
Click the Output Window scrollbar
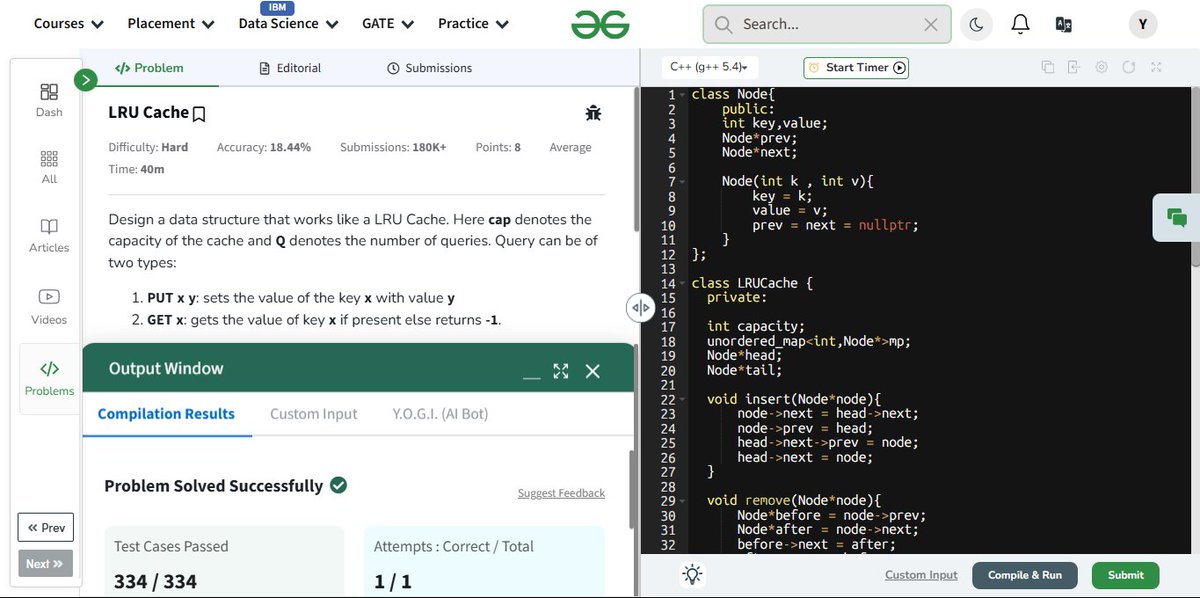pyautogui.click(x=630, y=490)
